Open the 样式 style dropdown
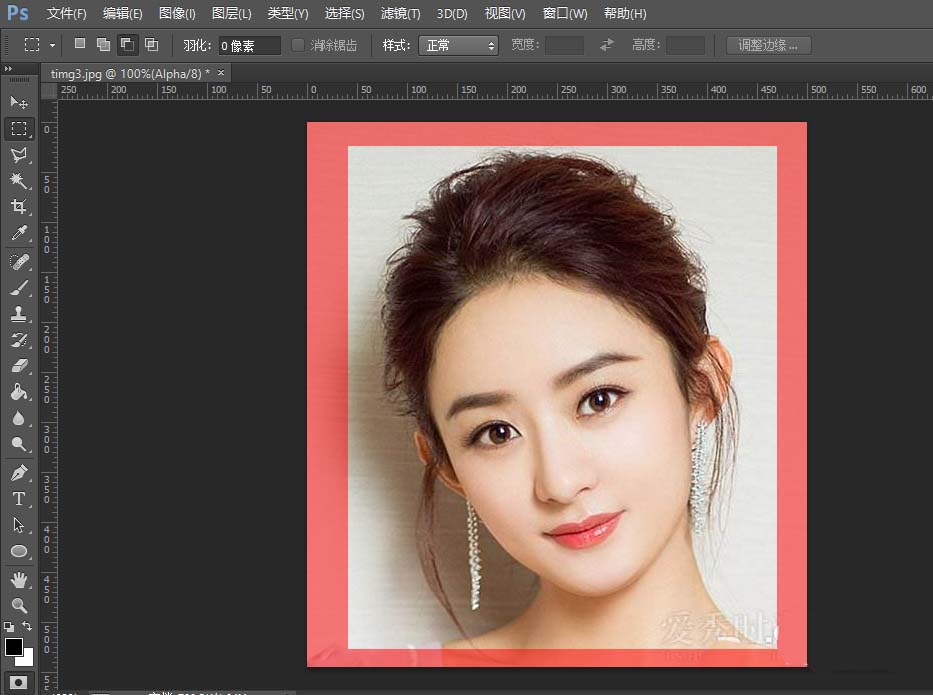The height and width of the screenshot is (695, 933). click(458, 44)
